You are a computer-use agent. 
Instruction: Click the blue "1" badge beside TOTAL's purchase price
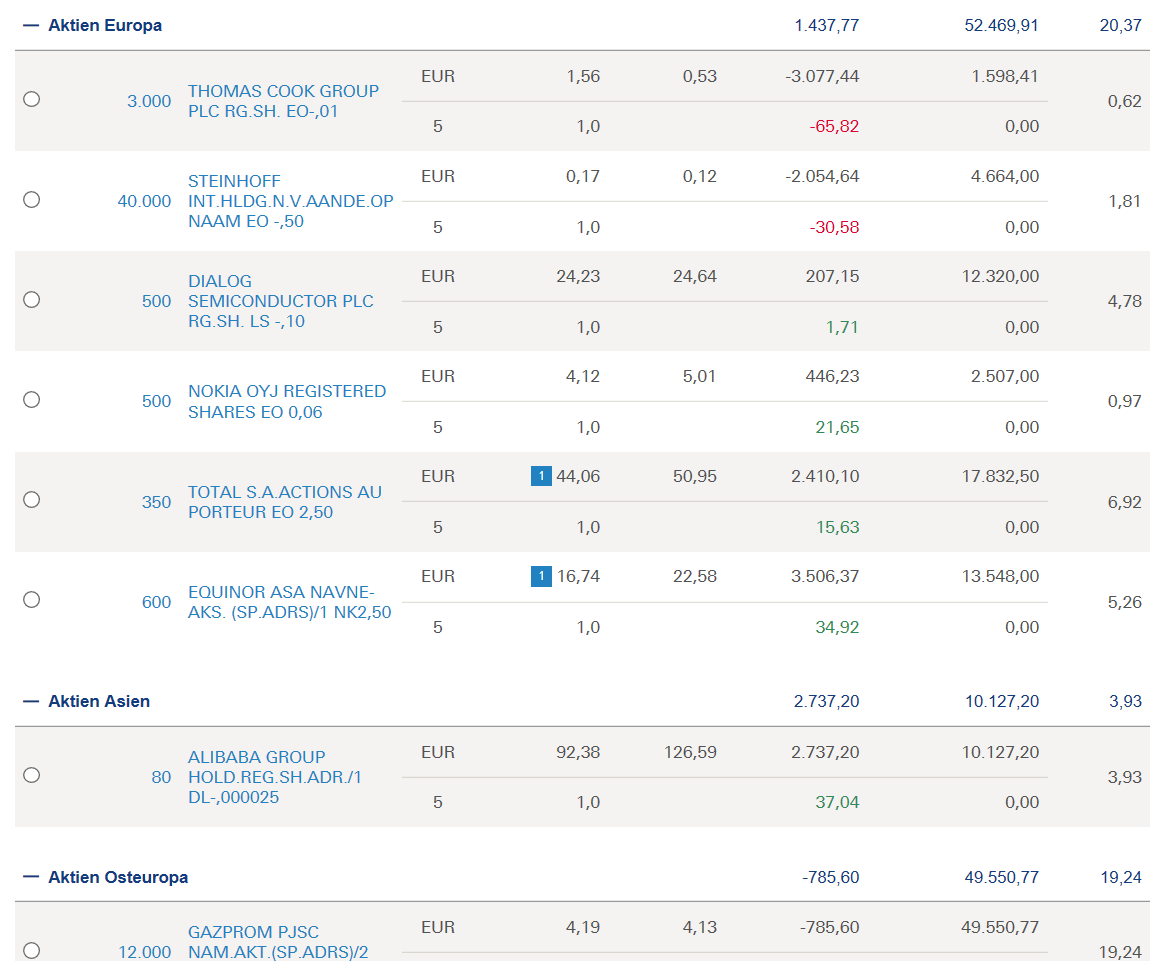tap(541, 476)
